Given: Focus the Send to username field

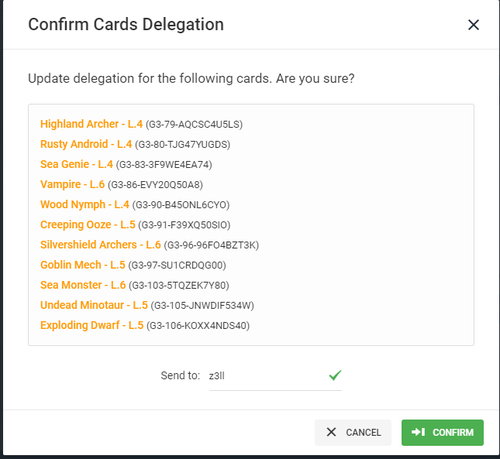Looking at the screenshot, I should point(275,376).
